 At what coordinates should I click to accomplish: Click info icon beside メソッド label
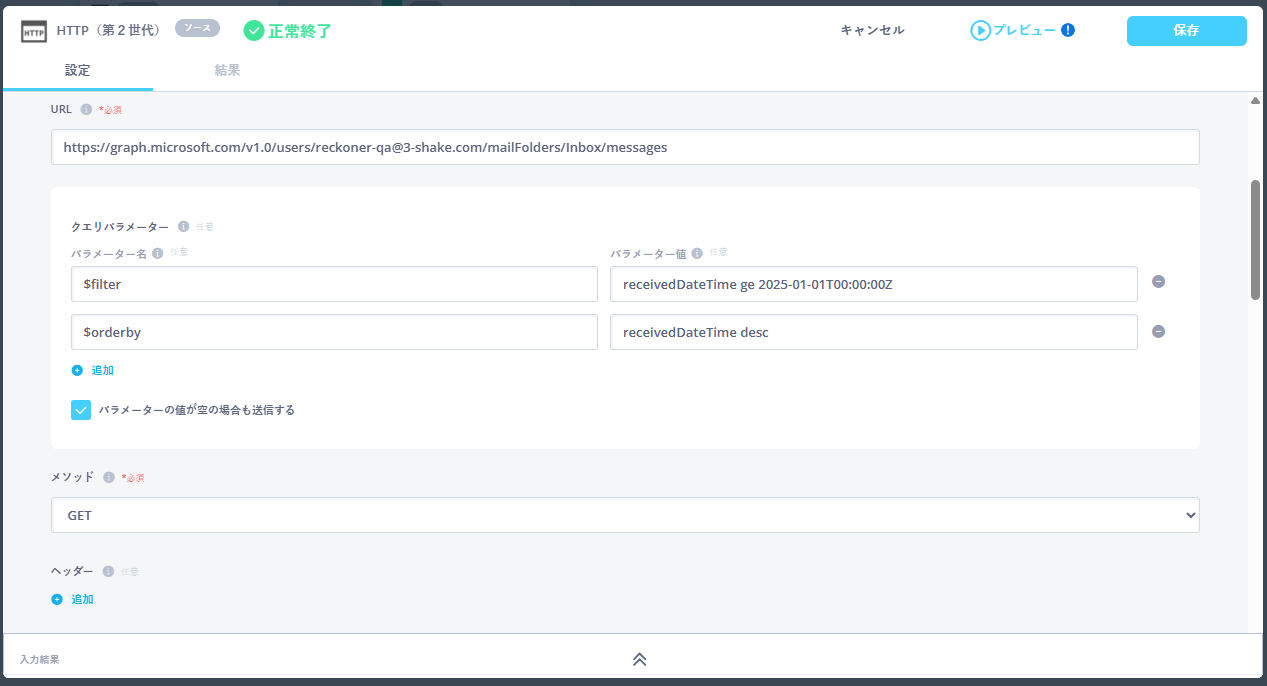point(109,477)
